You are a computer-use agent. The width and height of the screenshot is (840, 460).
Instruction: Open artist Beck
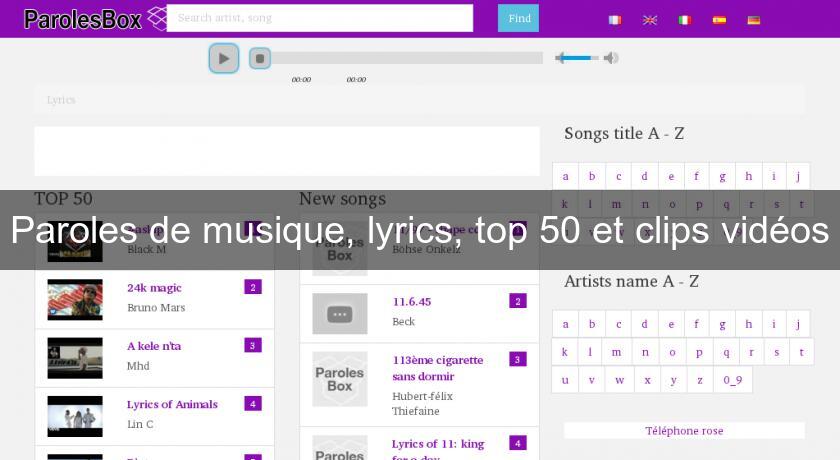point(403,321)
